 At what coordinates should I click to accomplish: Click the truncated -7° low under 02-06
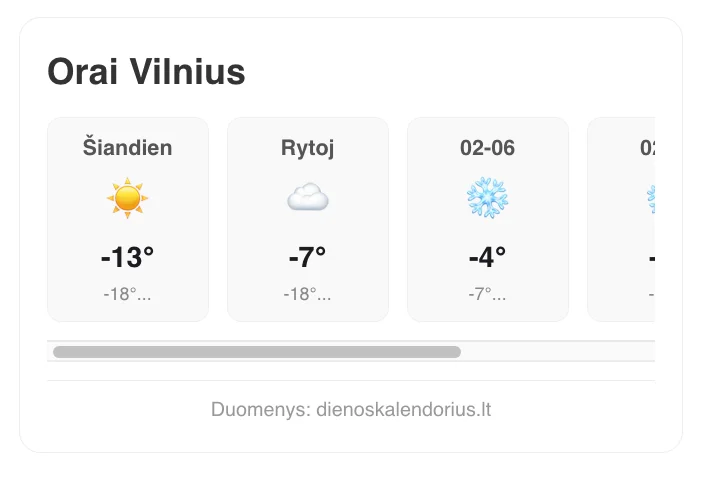[x=488, y=295]
